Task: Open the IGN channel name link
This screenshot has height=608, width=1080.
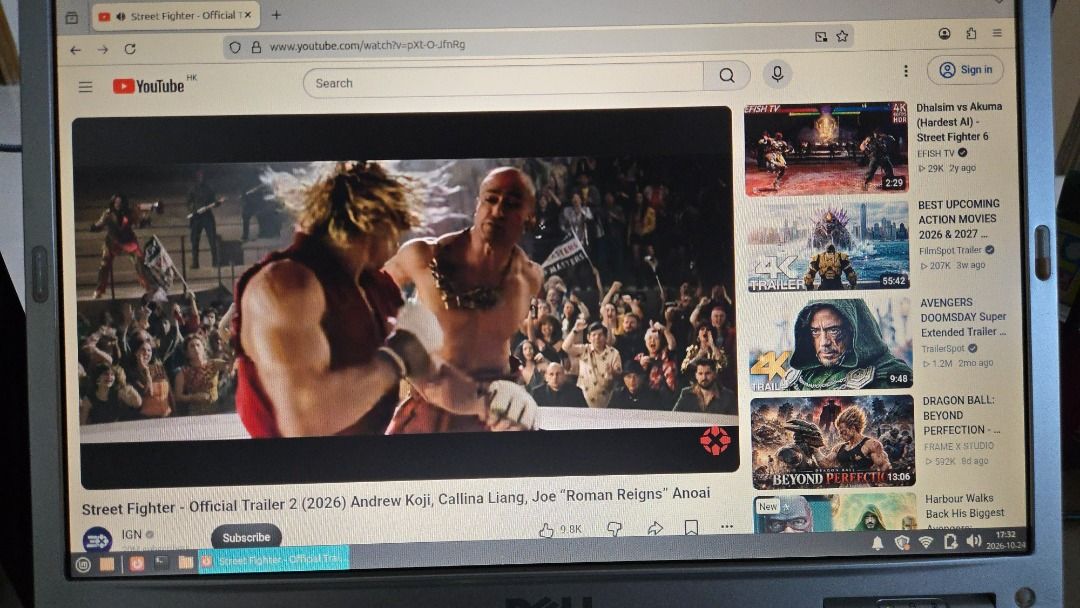Action: click(132, 534)
